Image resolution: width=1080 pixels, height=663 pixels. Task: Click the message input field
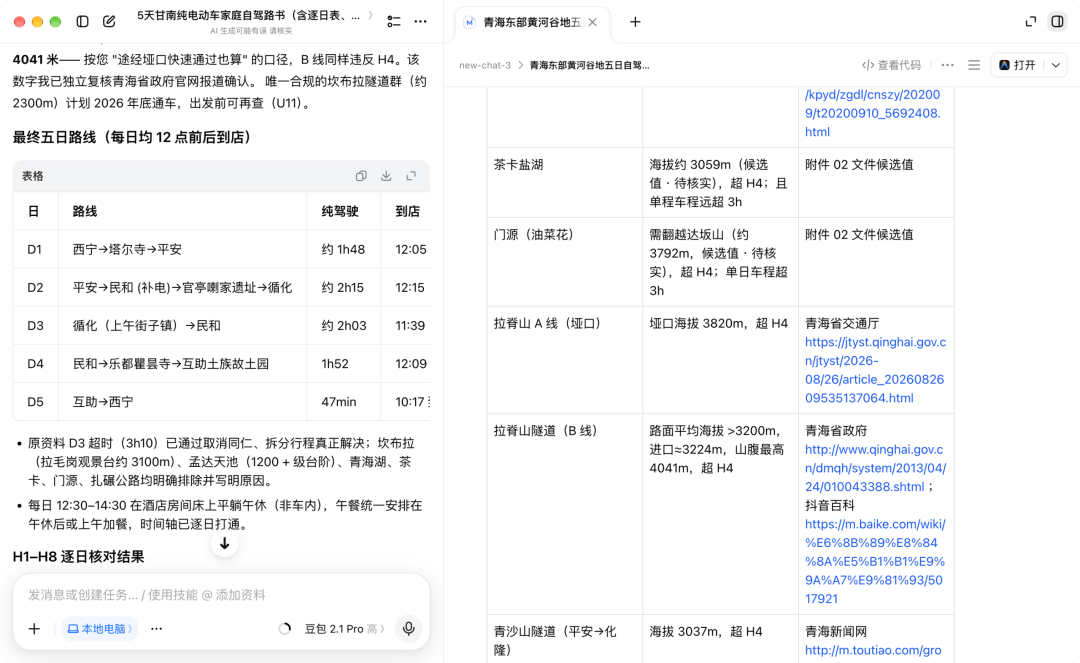[221, 595]
